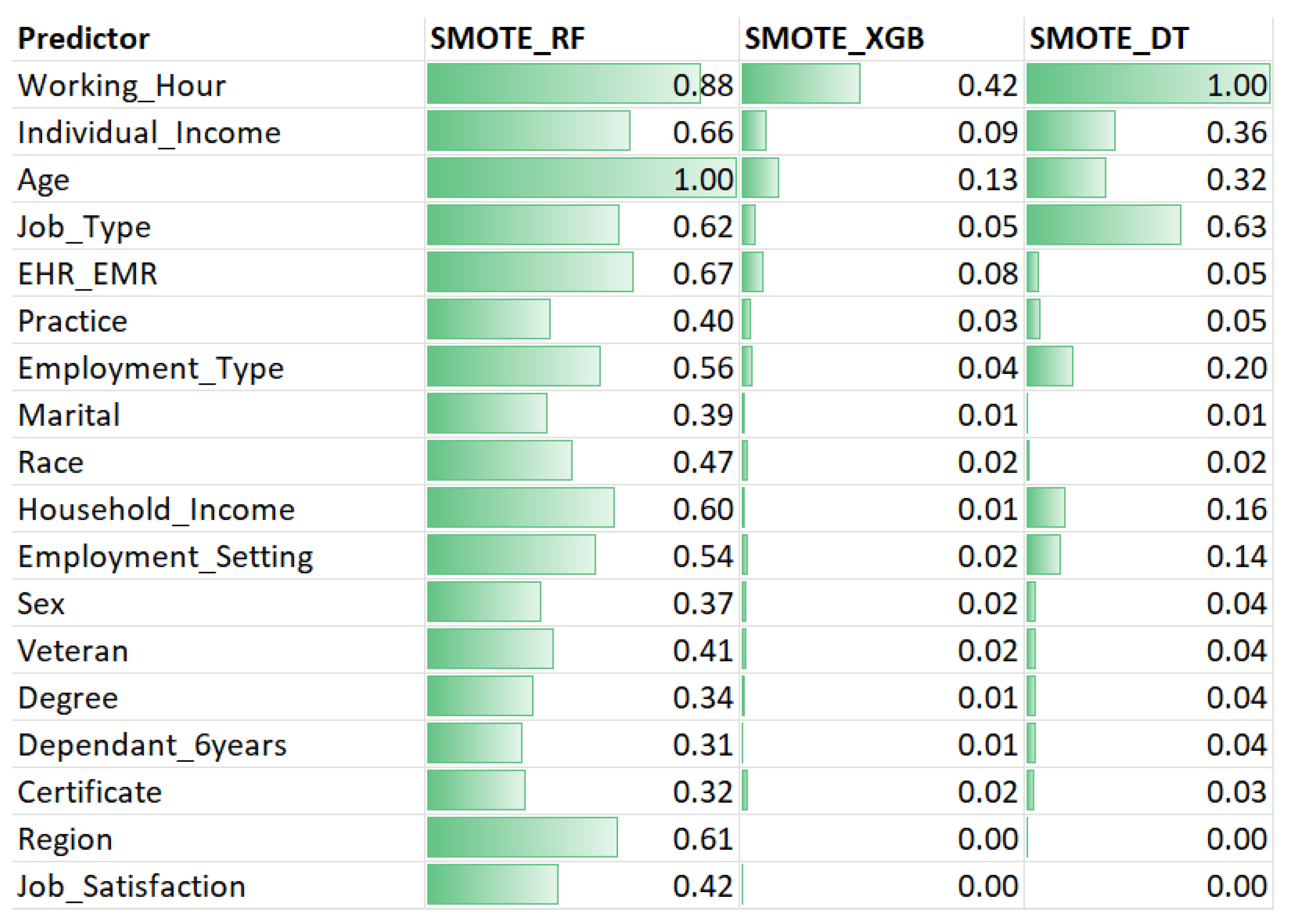
Task: Select the Marital SMOTE_RF value 0.39
Action: (703, 415)
